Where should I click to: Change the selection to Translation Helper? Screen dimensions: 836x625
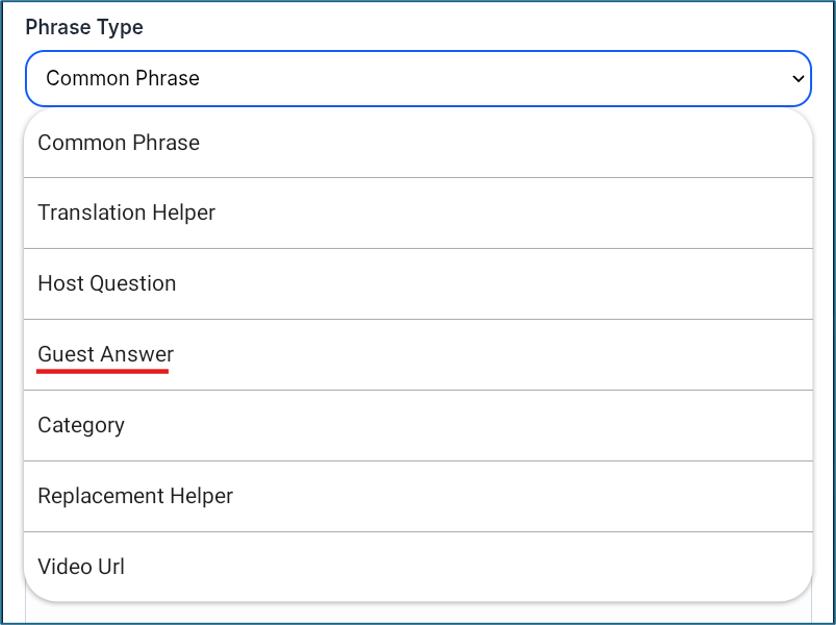418,213
